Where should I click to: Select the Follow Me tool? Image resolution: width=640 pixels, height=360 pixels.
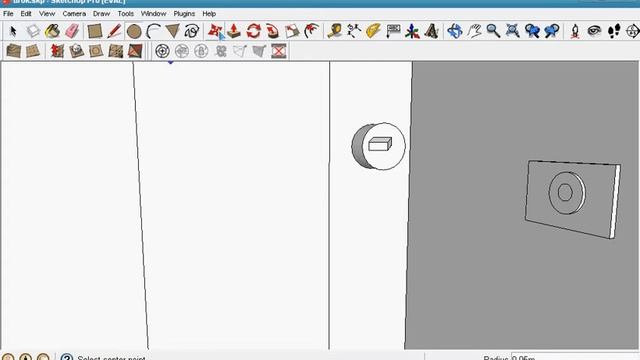point(273,31)
